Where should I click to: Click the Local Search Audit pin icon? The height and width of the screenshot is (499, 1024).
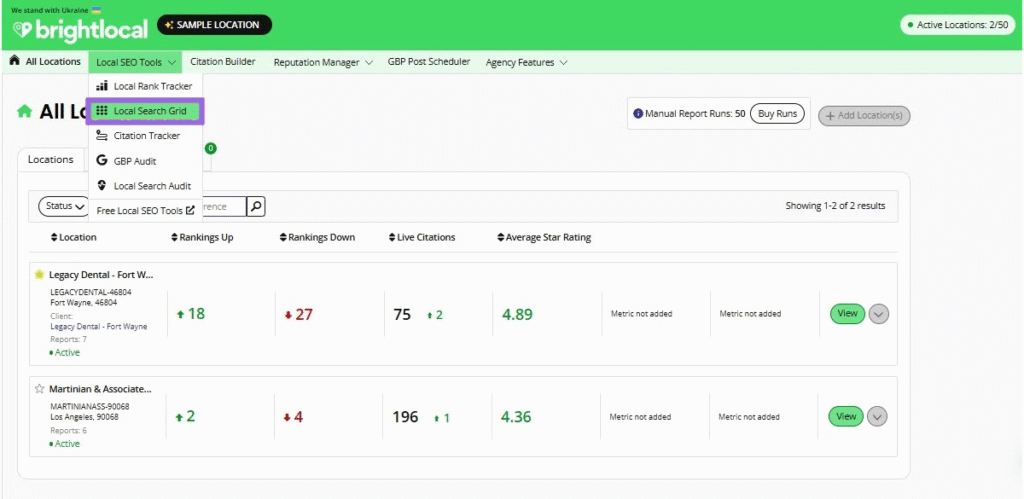click(x=101, y=185)
